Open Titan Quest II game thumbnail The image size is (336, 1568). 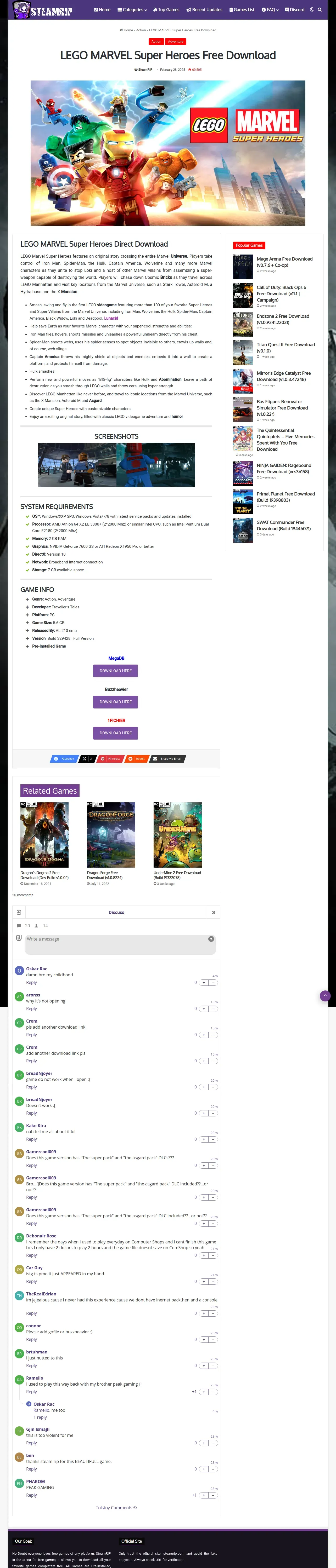(x=243, y=353)
